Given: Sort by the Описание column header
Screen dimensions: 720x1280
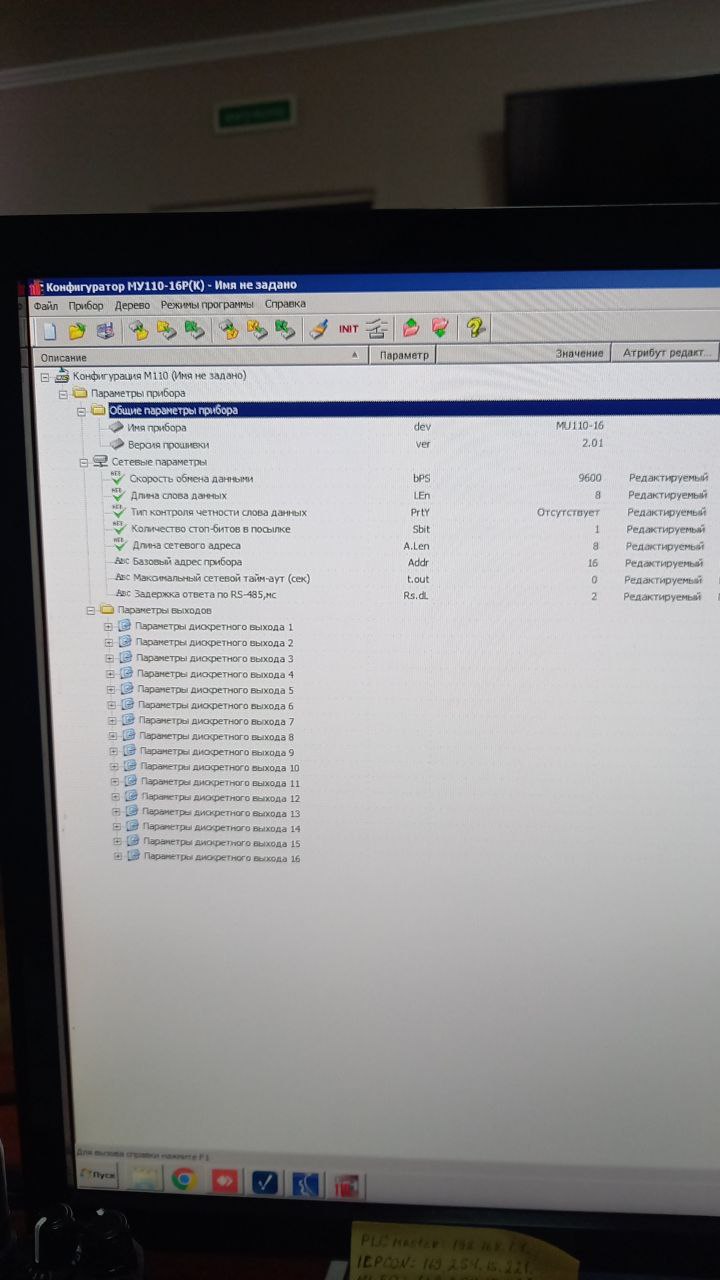Looking at the screenshot, I should [200, 356].
